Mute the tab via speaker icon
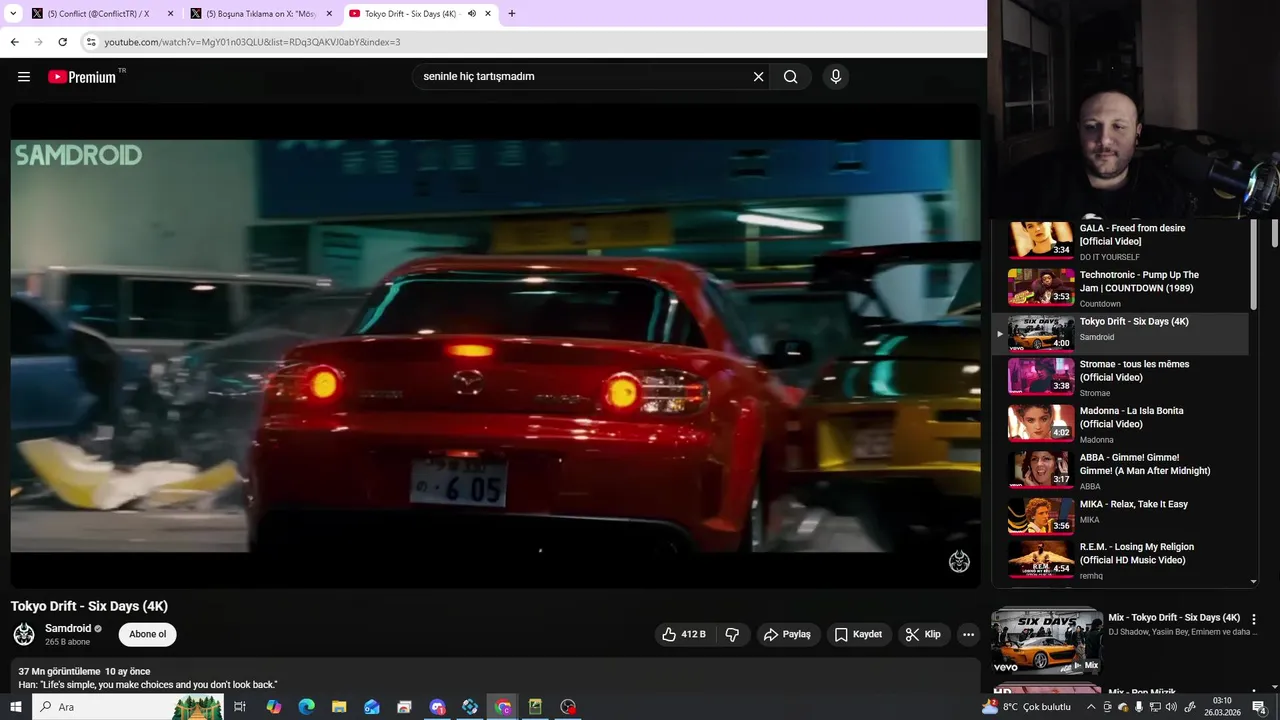 click(x=472, y=14)
